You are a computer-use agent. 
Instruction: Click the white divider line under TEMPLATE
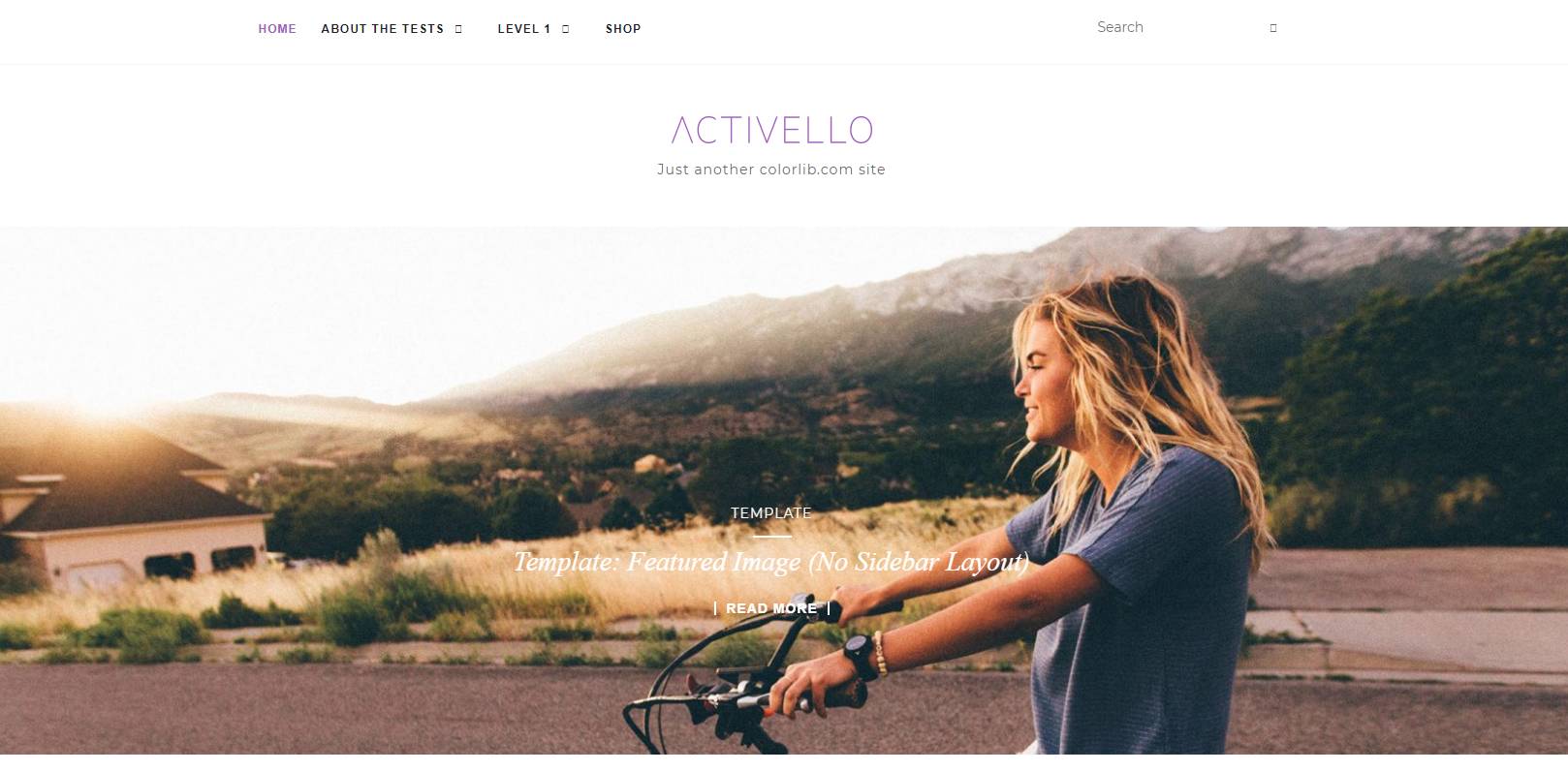tap(771, 536)
